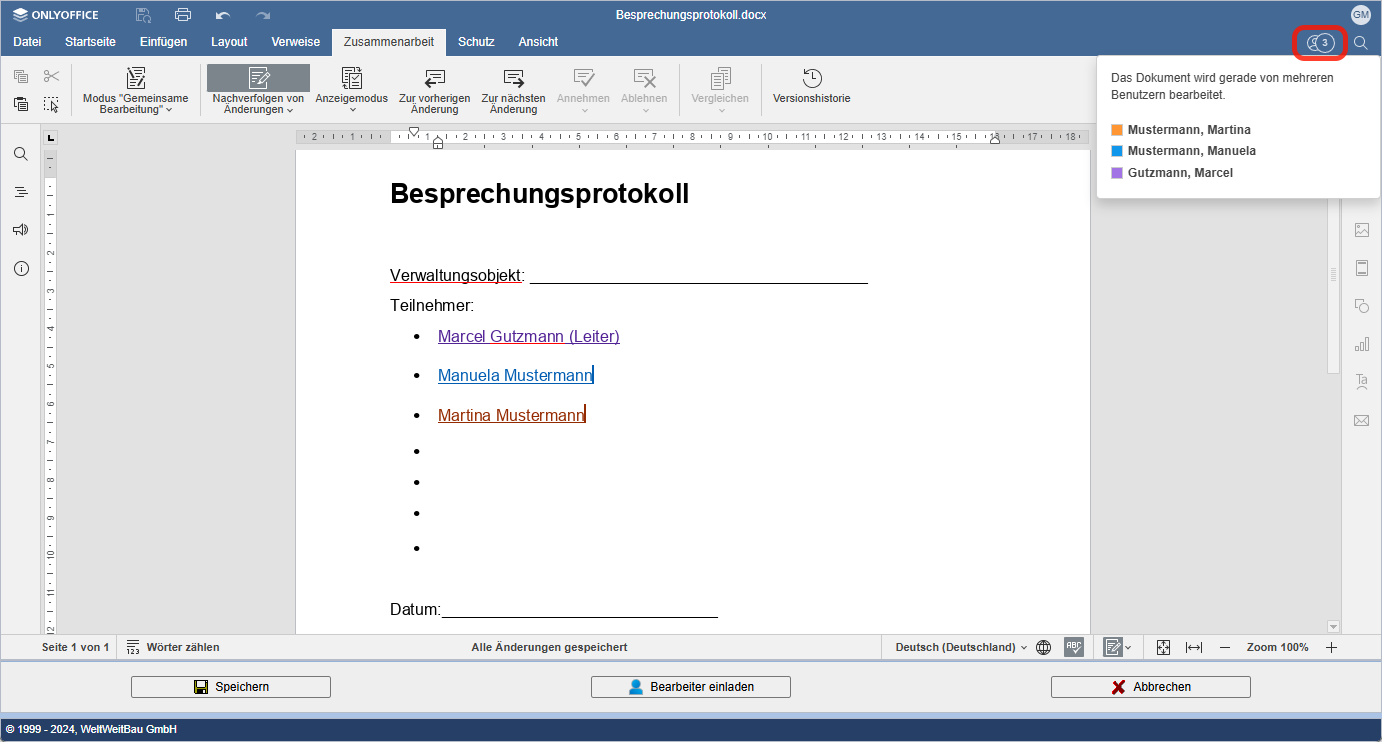Open the headings navigation panel in left sidebar

pos(21,192)
